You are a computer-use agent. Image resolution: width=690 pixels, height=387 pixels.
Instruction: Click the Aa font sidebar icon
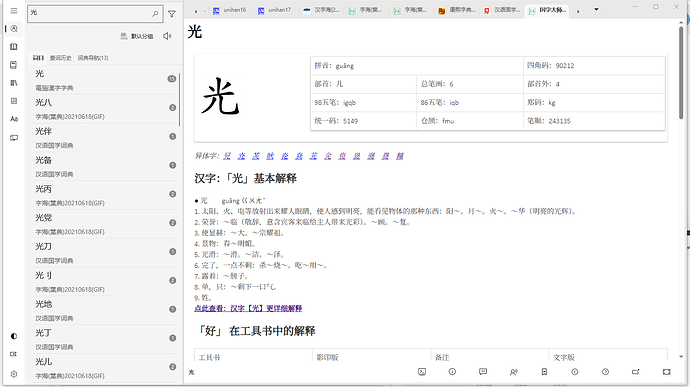tap(14, 119)
